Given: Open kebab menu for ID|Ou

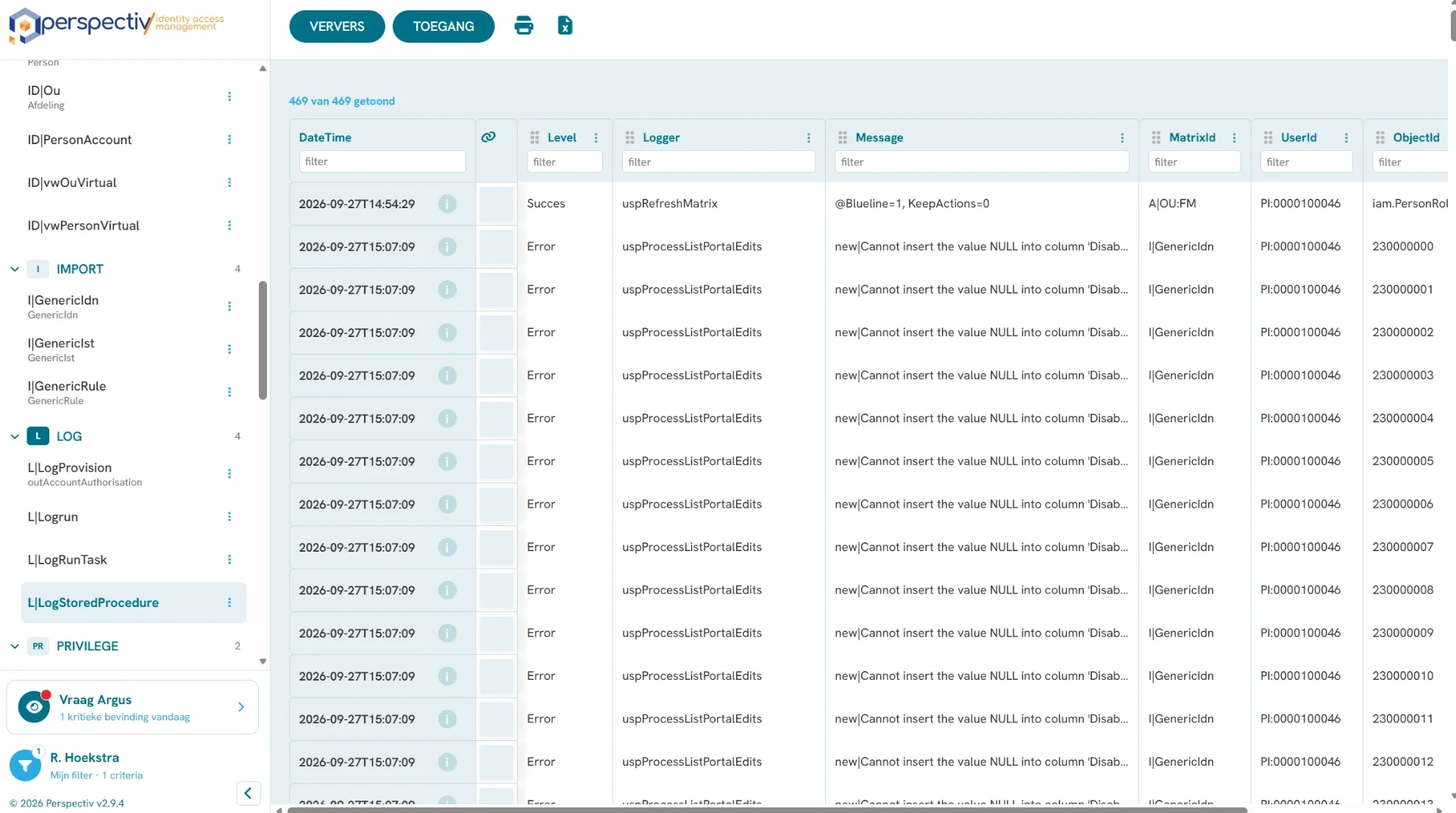Looking at the screenshot, I should tap(229, 96).
